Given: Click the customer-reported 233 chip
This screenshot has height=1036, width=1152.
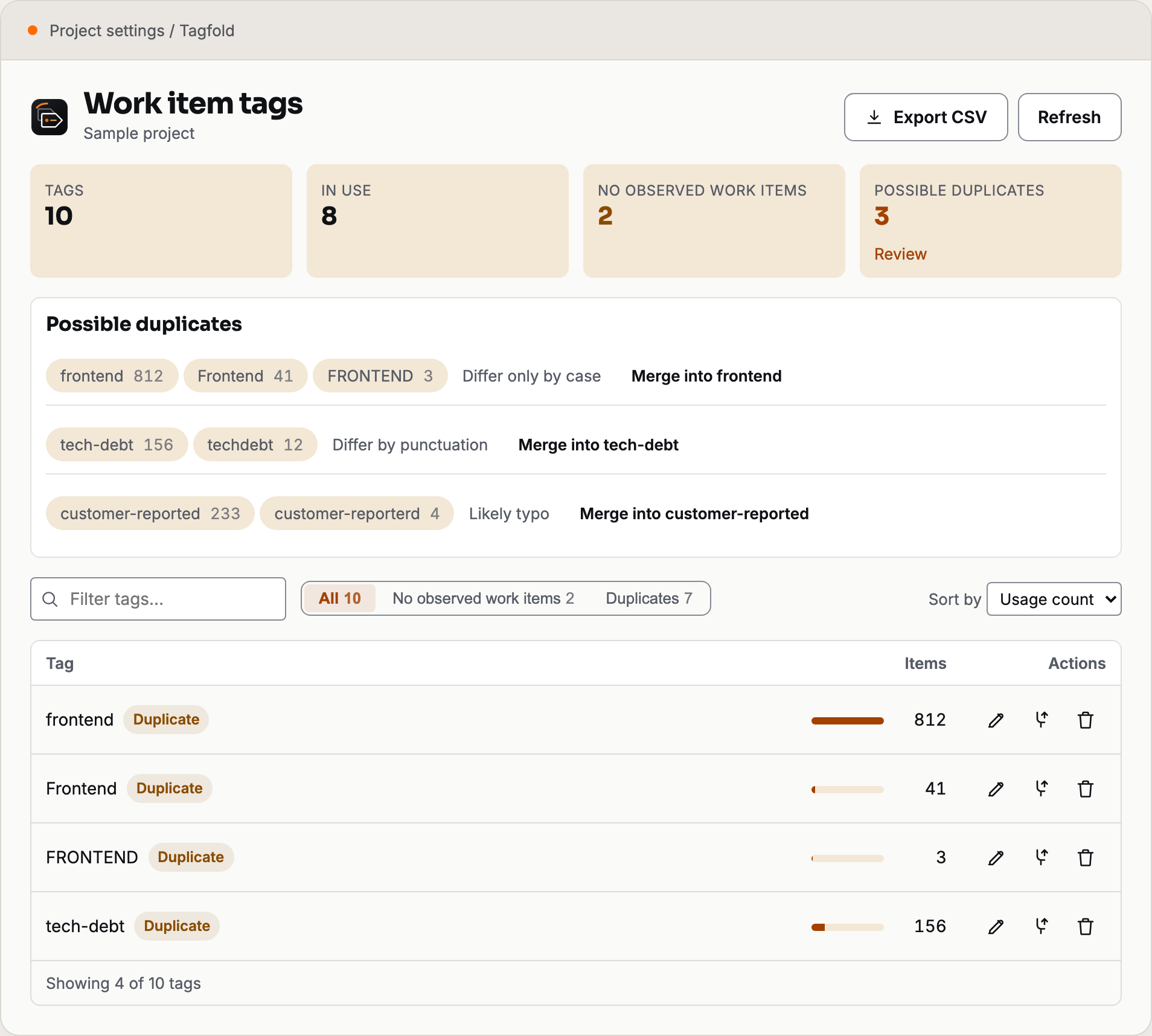Looking at the screenshot, I should [150, 513].
